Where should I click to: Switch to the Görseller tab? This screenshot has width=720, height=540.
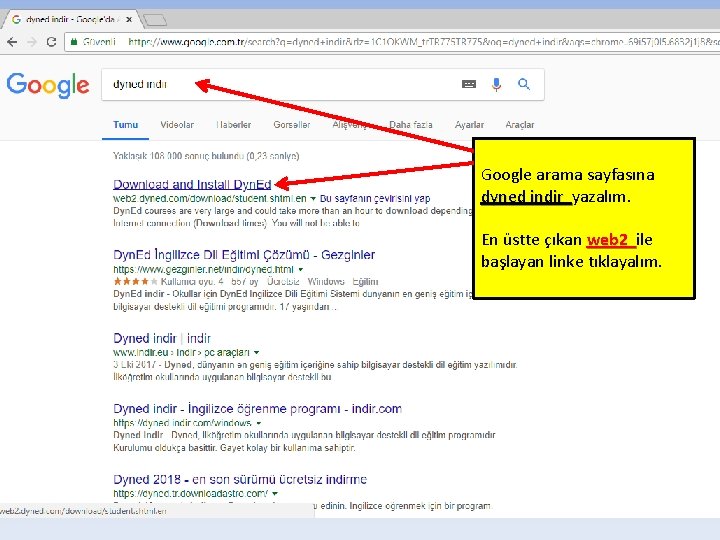tap(292, 125)
